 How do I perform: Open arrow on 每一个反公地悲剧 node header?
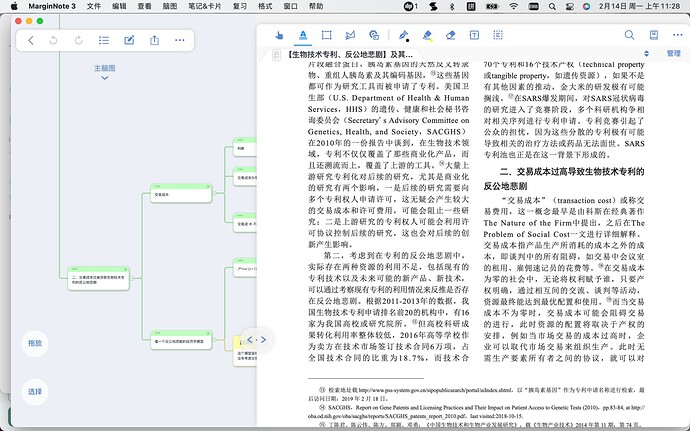208,334
